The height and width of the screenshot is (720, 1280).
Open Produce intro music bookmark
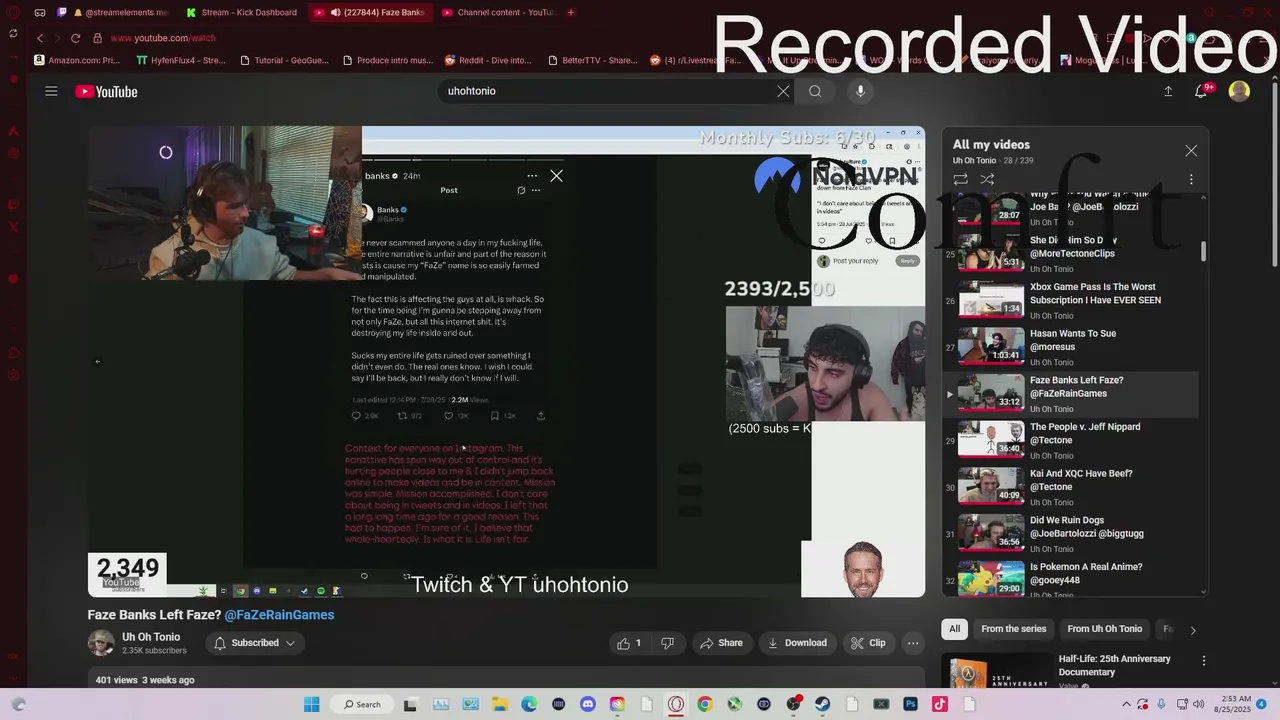[387, 60]
